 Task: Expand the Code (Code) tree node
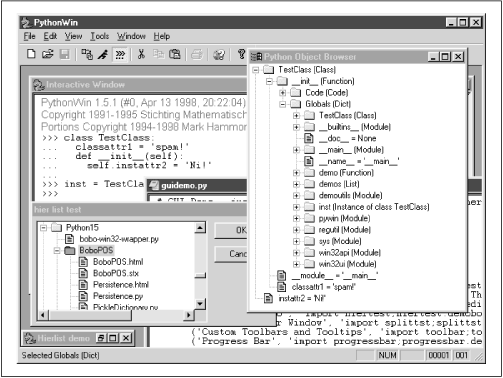[283, 93]
